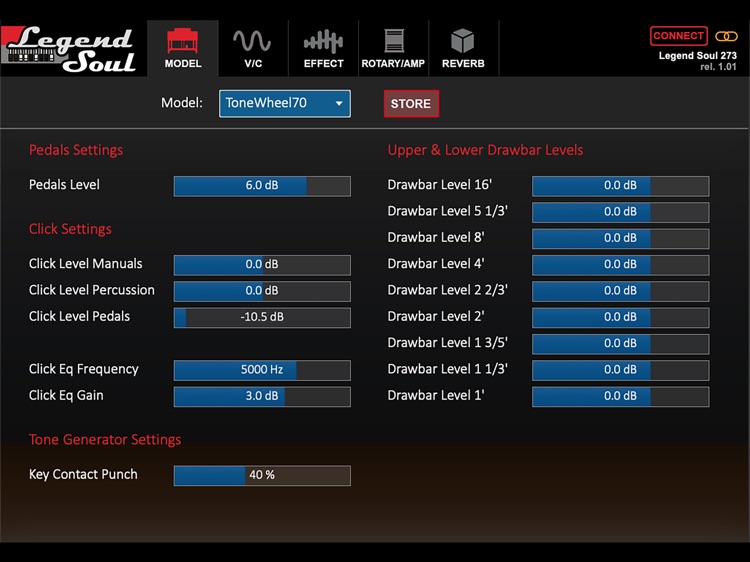Adjust the Drawbar Level 1' slider
This screenshot has width=750, height=562.
click(x=620, y=396)
